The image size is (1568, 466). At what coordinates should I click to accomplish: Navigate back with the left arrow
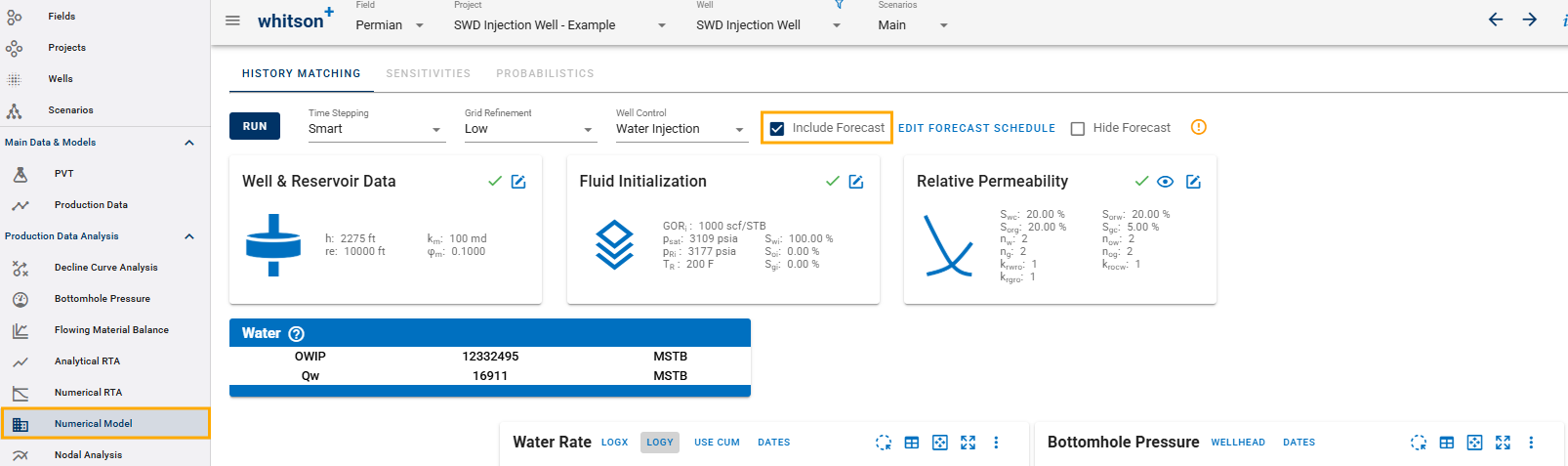[x=1495, y=20]
